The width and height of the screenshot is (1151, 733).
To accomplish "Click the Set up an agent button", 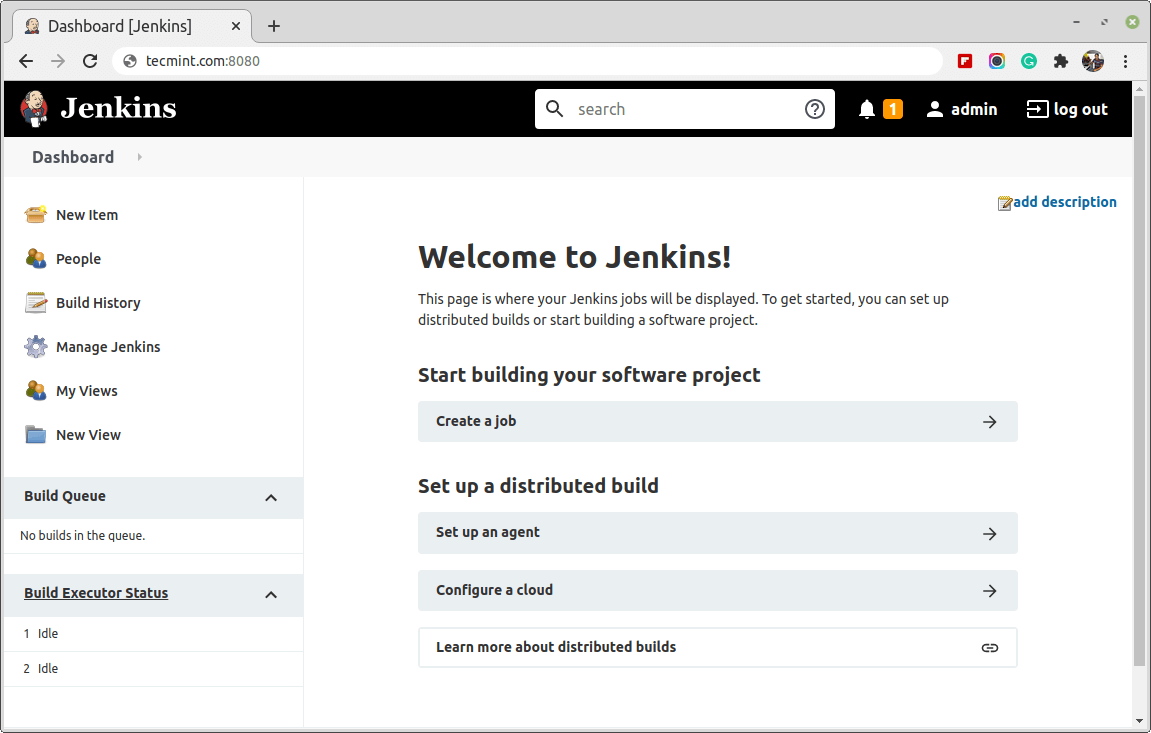I will coord(718,533).
